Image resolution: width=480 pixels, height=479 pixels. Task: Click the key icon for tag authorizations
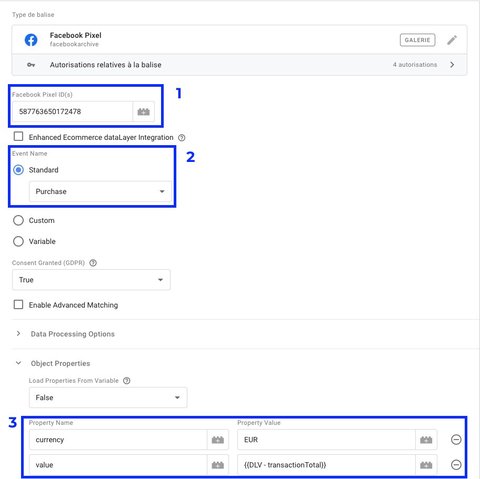click(31, 65)
